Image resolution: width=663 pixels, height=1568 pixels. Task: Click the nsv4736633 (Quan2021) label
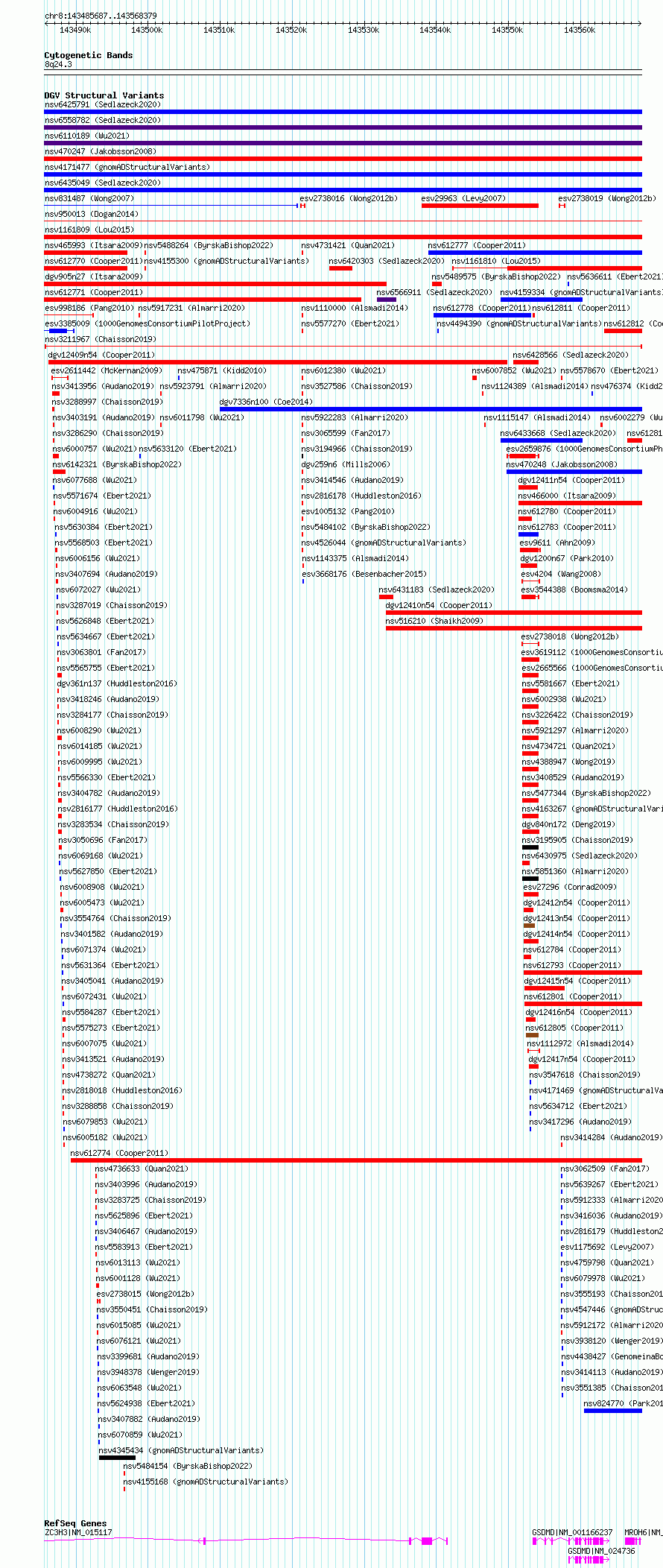(142, 1169)
